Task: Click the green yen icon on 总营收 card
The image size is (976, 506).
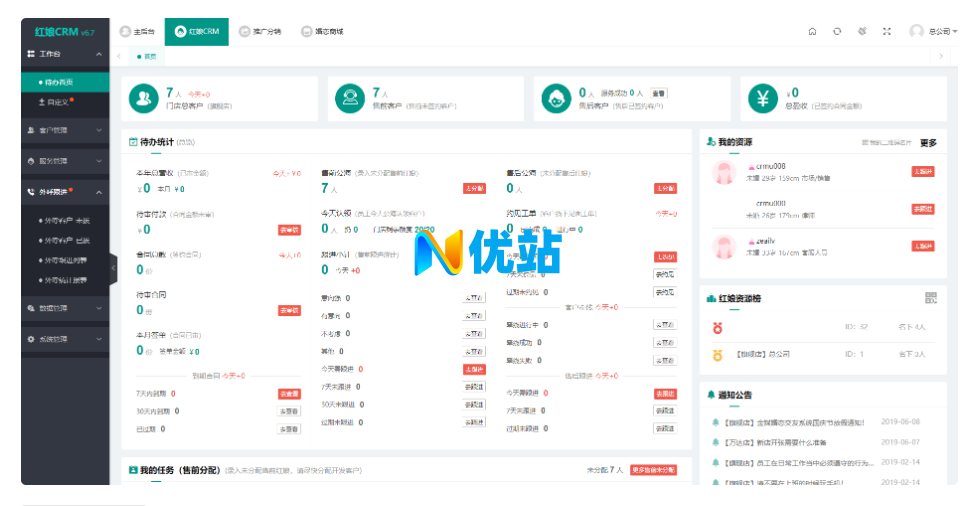Action: (x=763, y=98)
